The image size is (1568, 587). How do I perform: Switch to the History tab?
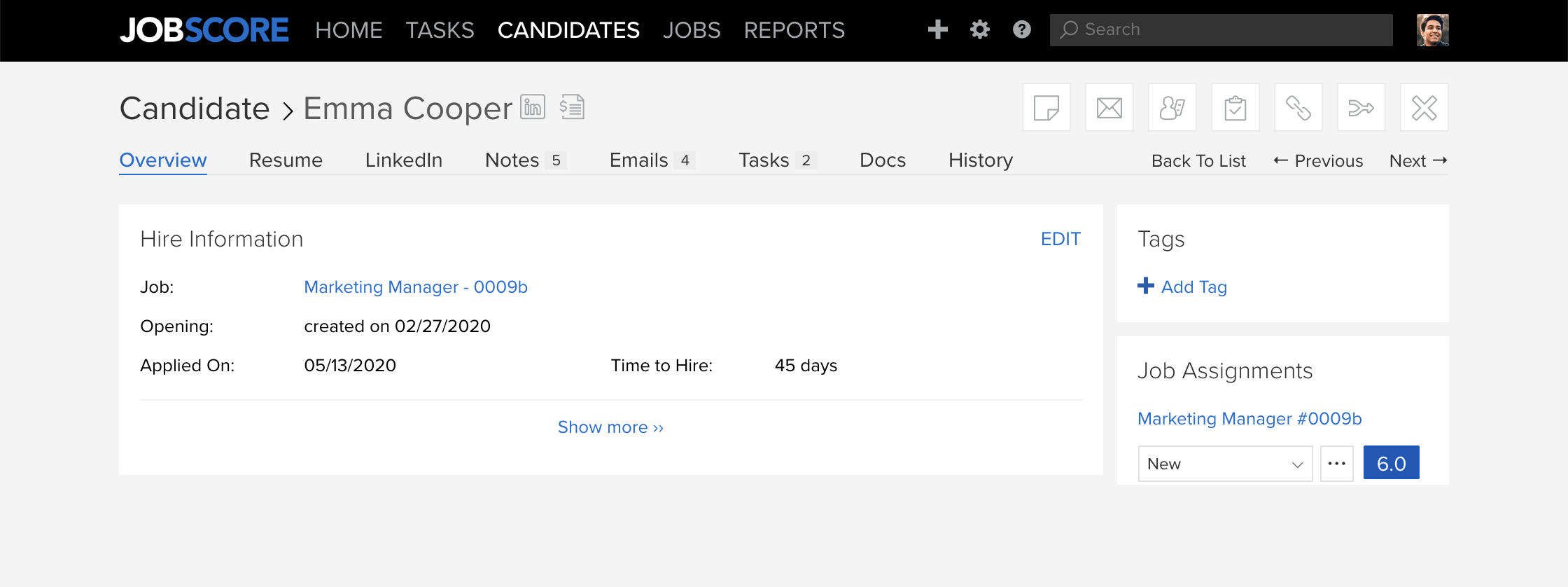pos(981,160)
